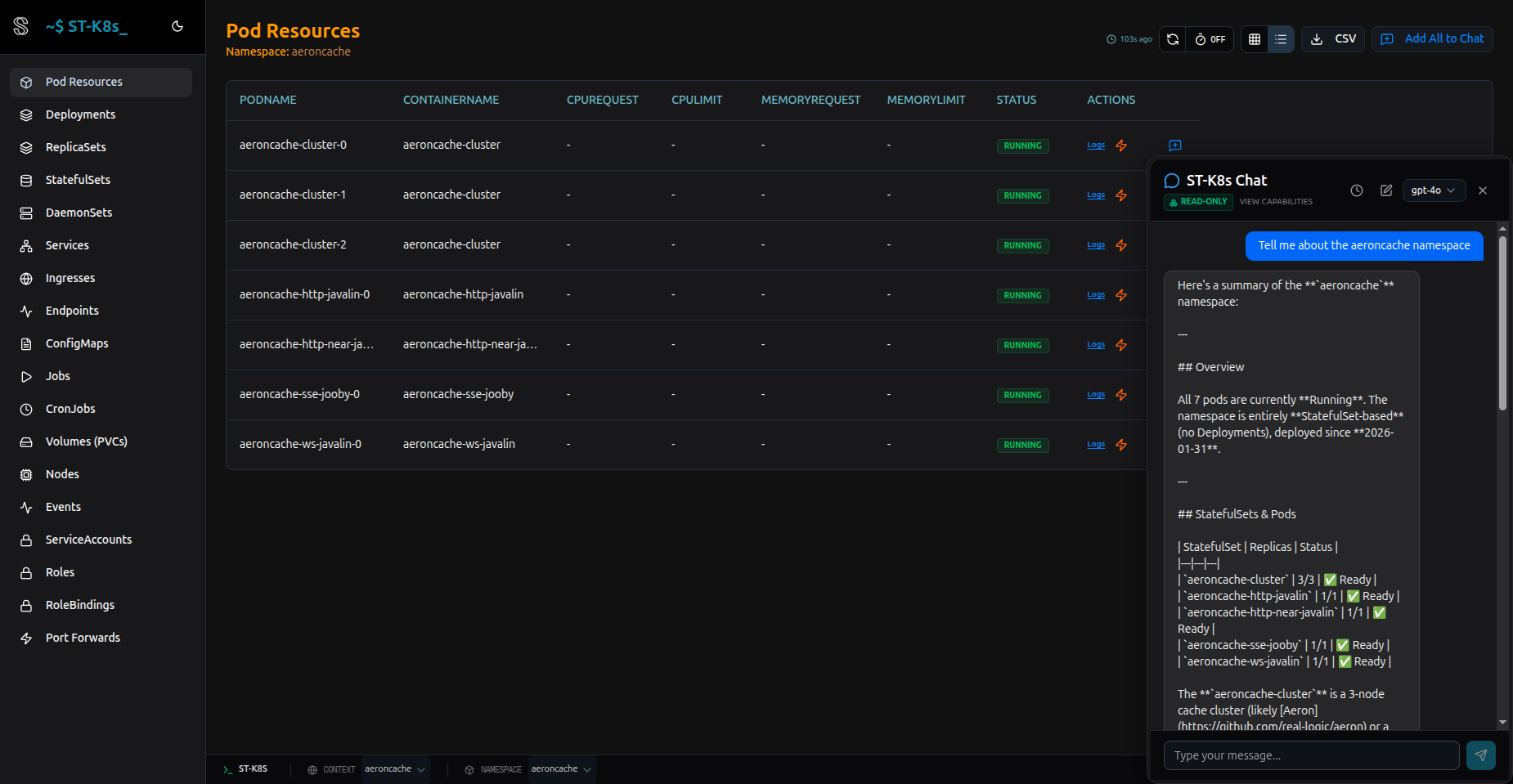The width and height of the screenshot is (1513, 784).
Task: Toggle auto-refresh OFF switch
Action: click(x=1210, y=39)
